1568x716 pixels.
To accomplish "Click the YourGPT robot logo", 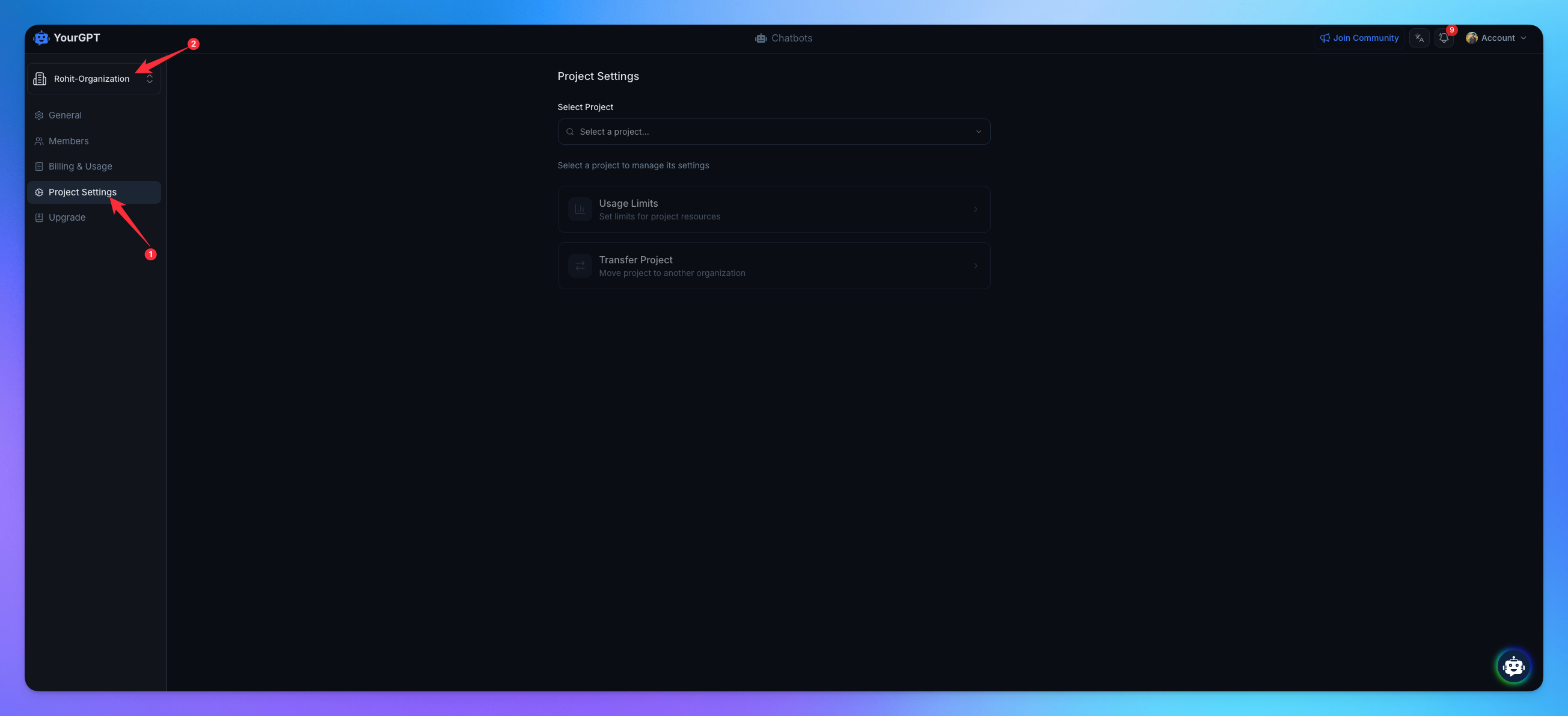I will click(x=41, y=38).
